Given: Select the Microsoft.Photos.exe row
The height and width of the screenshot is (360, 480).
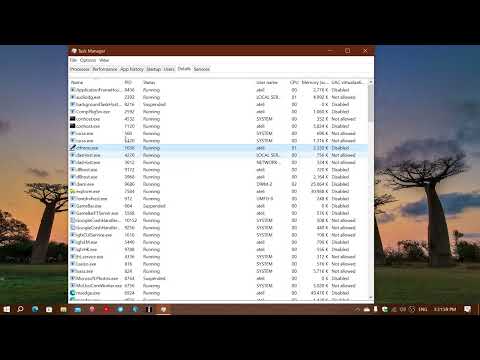Looking at the screenshot, I should (219, 278).
